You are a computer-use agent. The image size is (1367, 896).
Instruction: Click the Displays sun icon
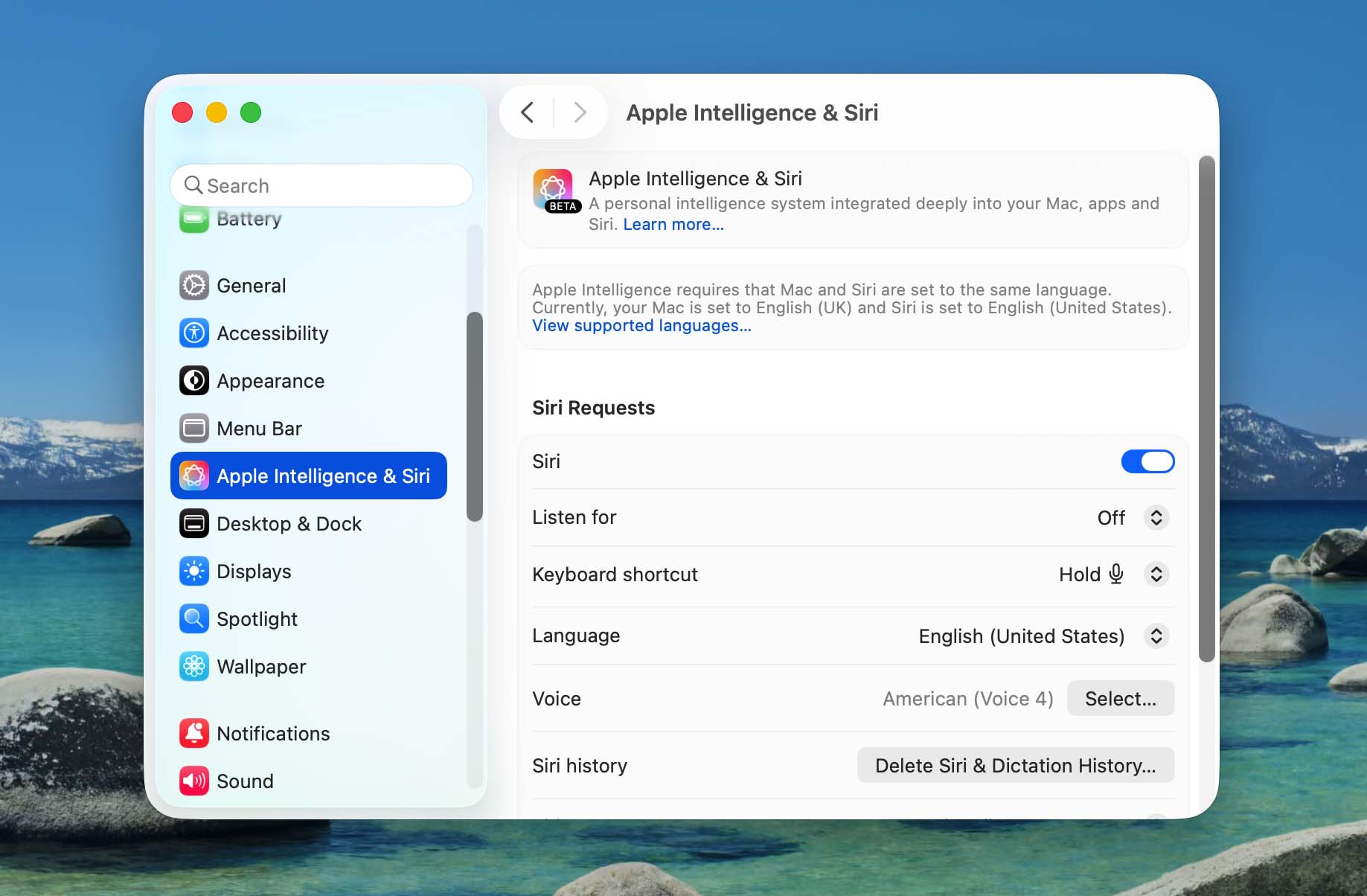[194, 572]
